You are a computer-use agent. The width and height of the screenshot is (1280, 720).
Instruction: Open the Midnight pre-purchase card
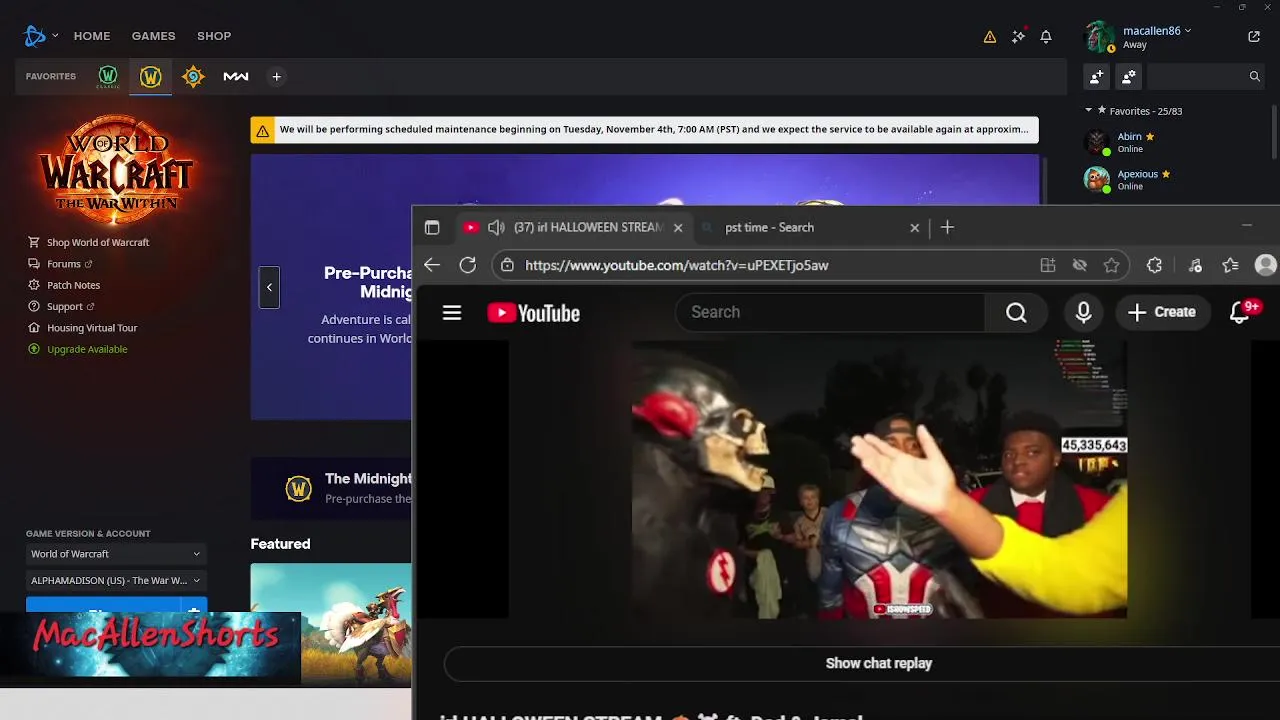(x=332, y=488)
